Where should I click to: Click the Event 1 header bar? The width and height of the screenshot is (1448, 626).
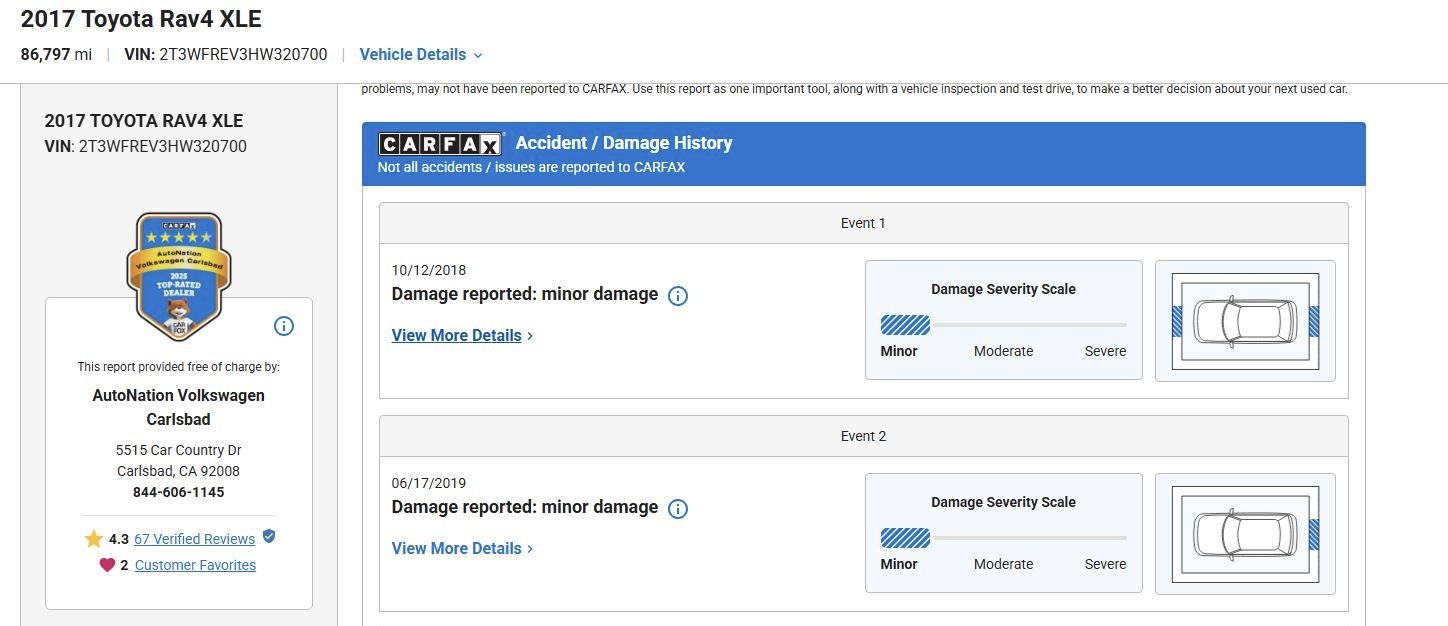coord(864,223)
